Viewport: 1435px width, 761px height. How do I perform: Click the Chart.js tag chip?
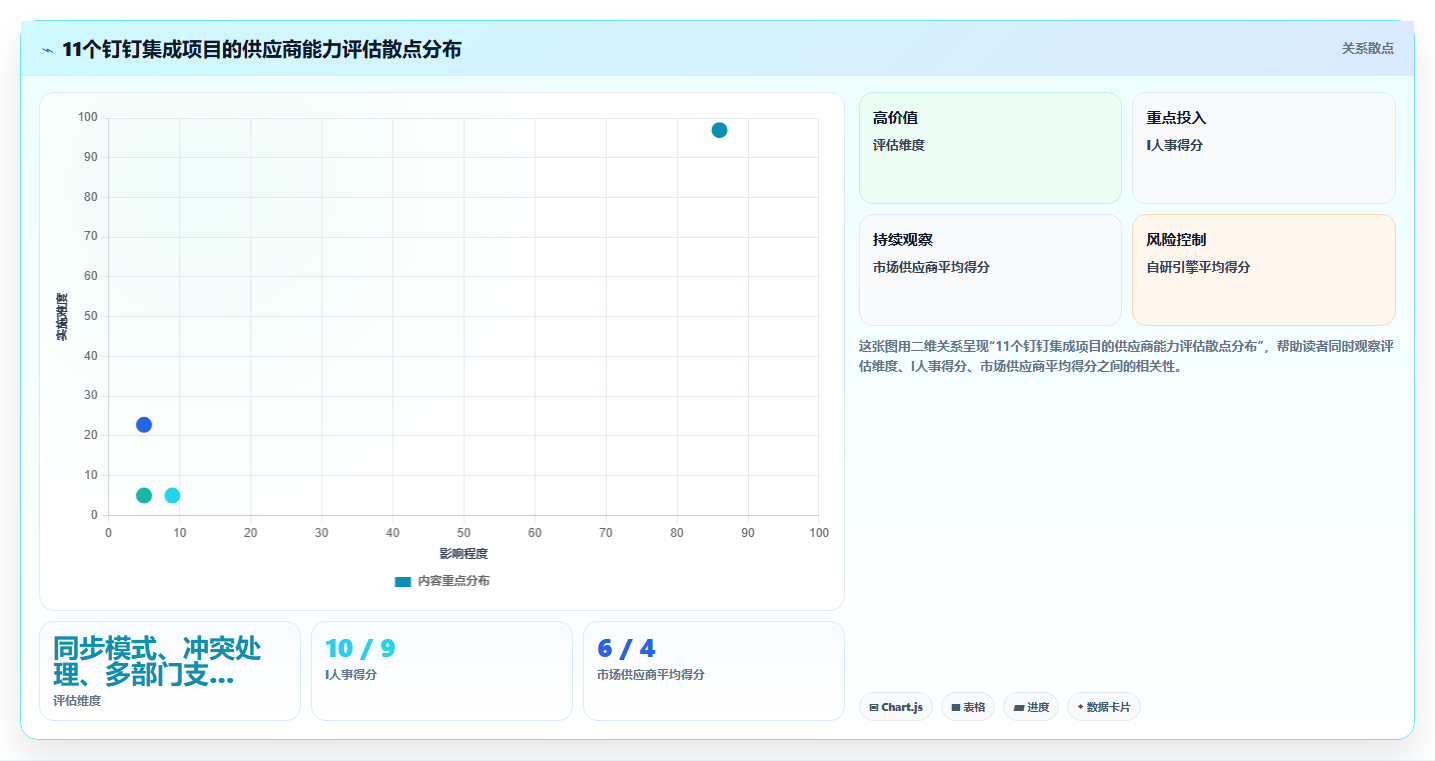tap(896, 707)
